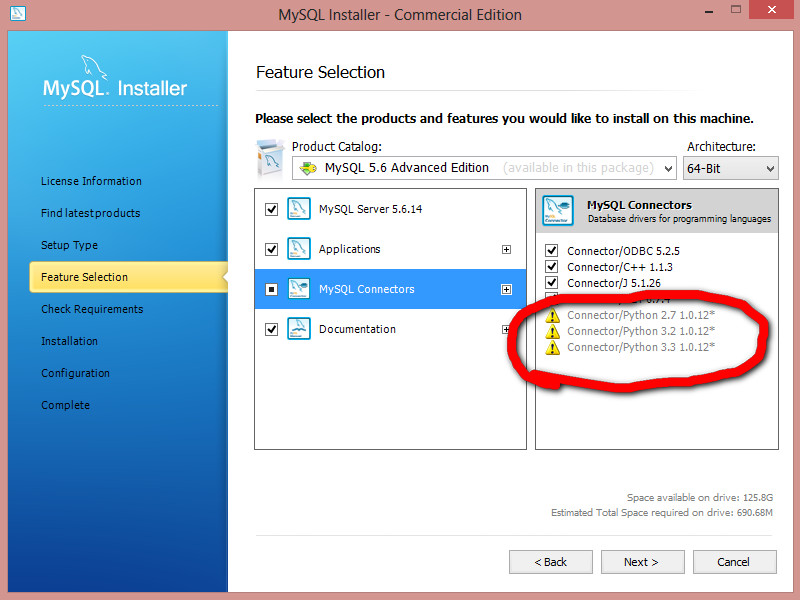
Task: Click the MySQL Connectors header icon in details panel
Action: [x=558, y=211]
